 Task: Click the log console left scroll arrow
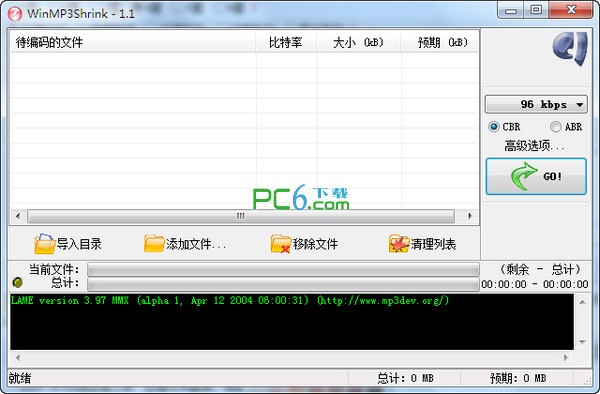(18, 358)
